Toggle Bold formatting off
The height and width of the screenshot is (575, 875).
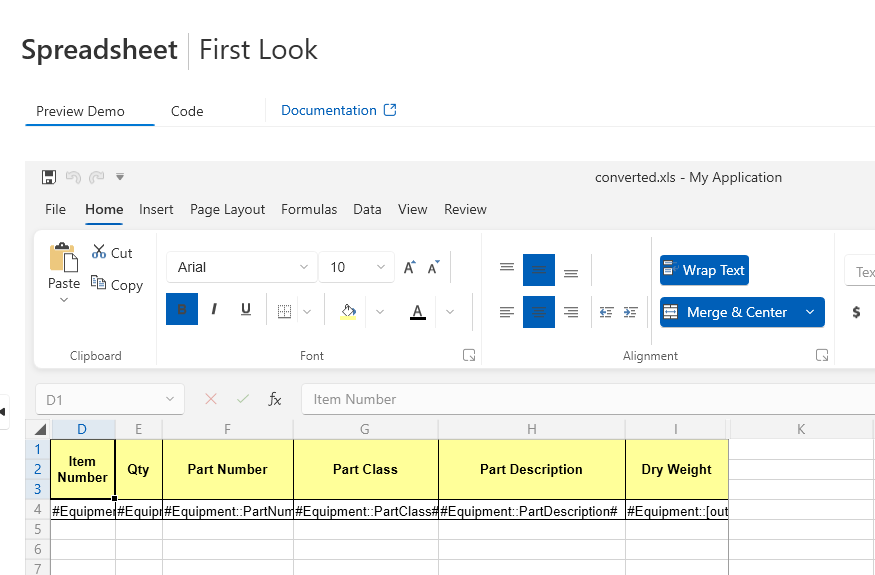pyautogui.click(x=182, y=311)
